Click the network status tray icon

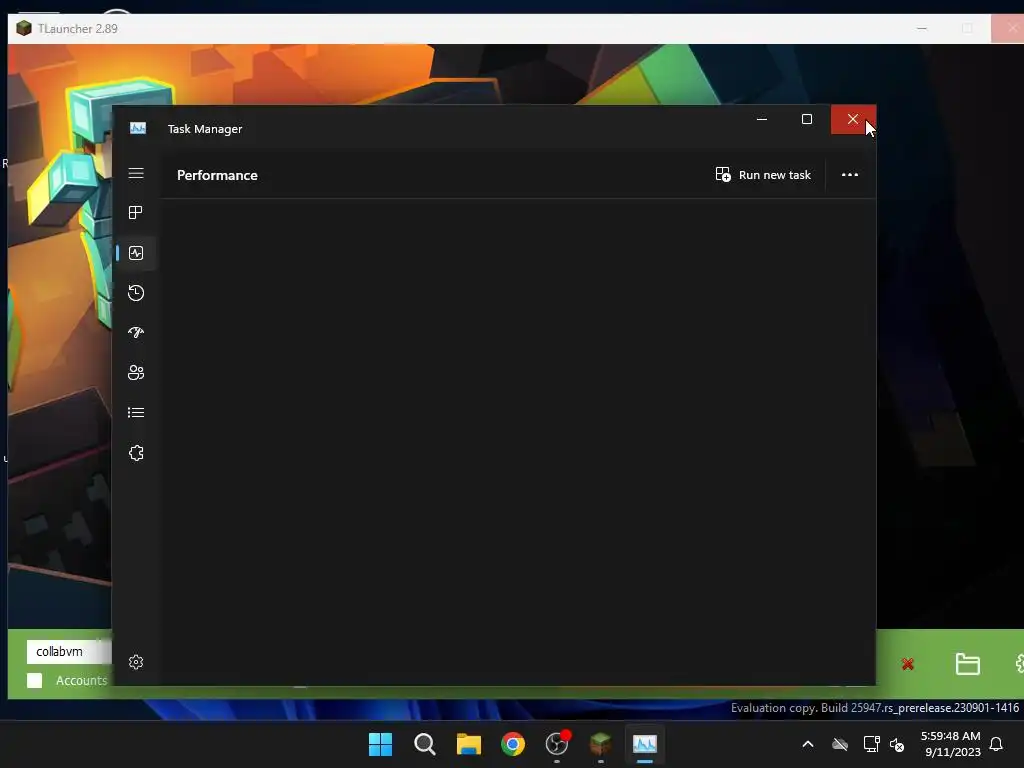coord(871,744)
